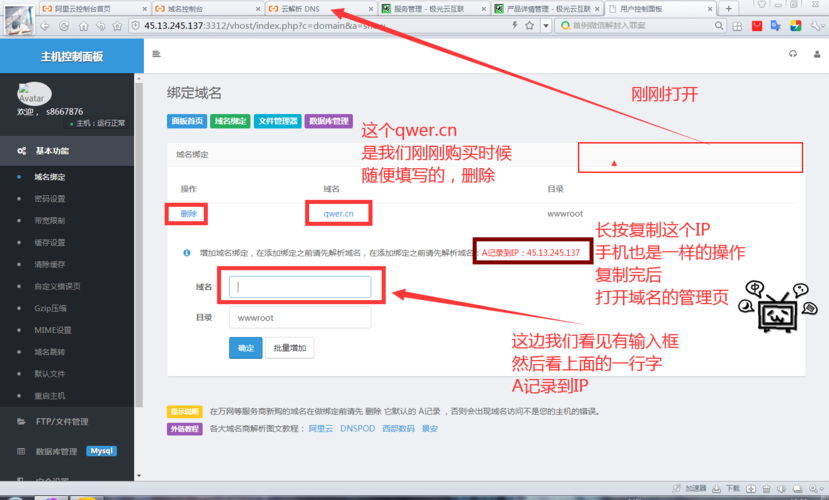Click the favorite star inside the address bar
Screen dimensions: 829x500
(529, 25)
